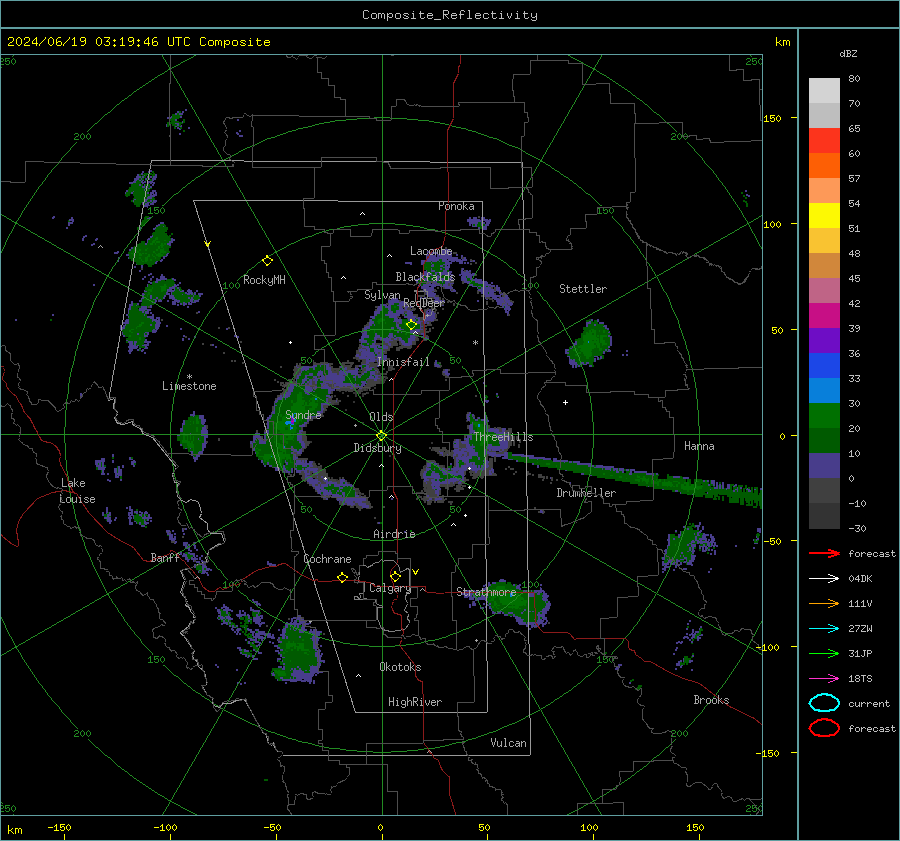Image resolution: width=900 pixels, height=841 pixels.
Task: Click the yellow 54 dBZ color swatch
Action: click(824, 216)
